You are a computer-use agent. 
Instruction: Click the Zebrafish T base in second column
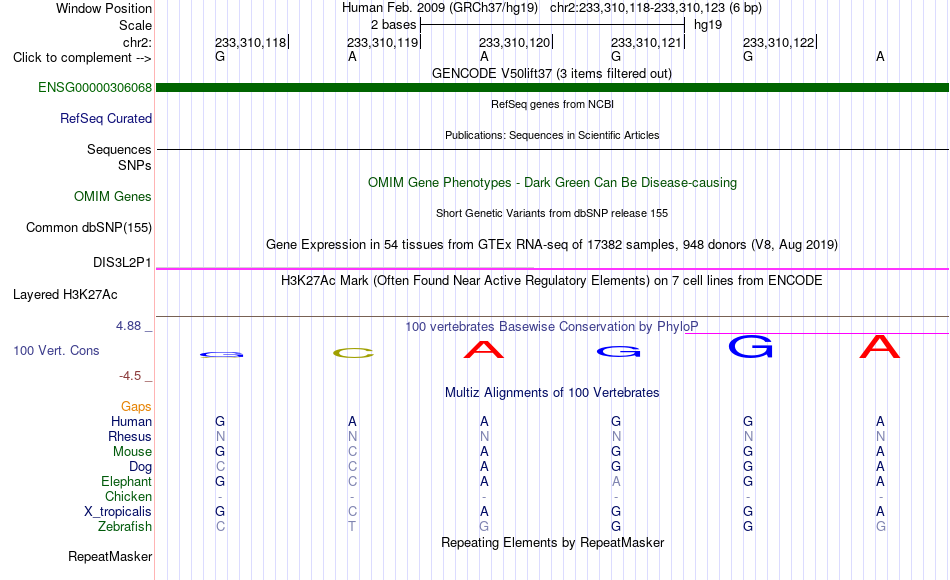tap(352, 527)
